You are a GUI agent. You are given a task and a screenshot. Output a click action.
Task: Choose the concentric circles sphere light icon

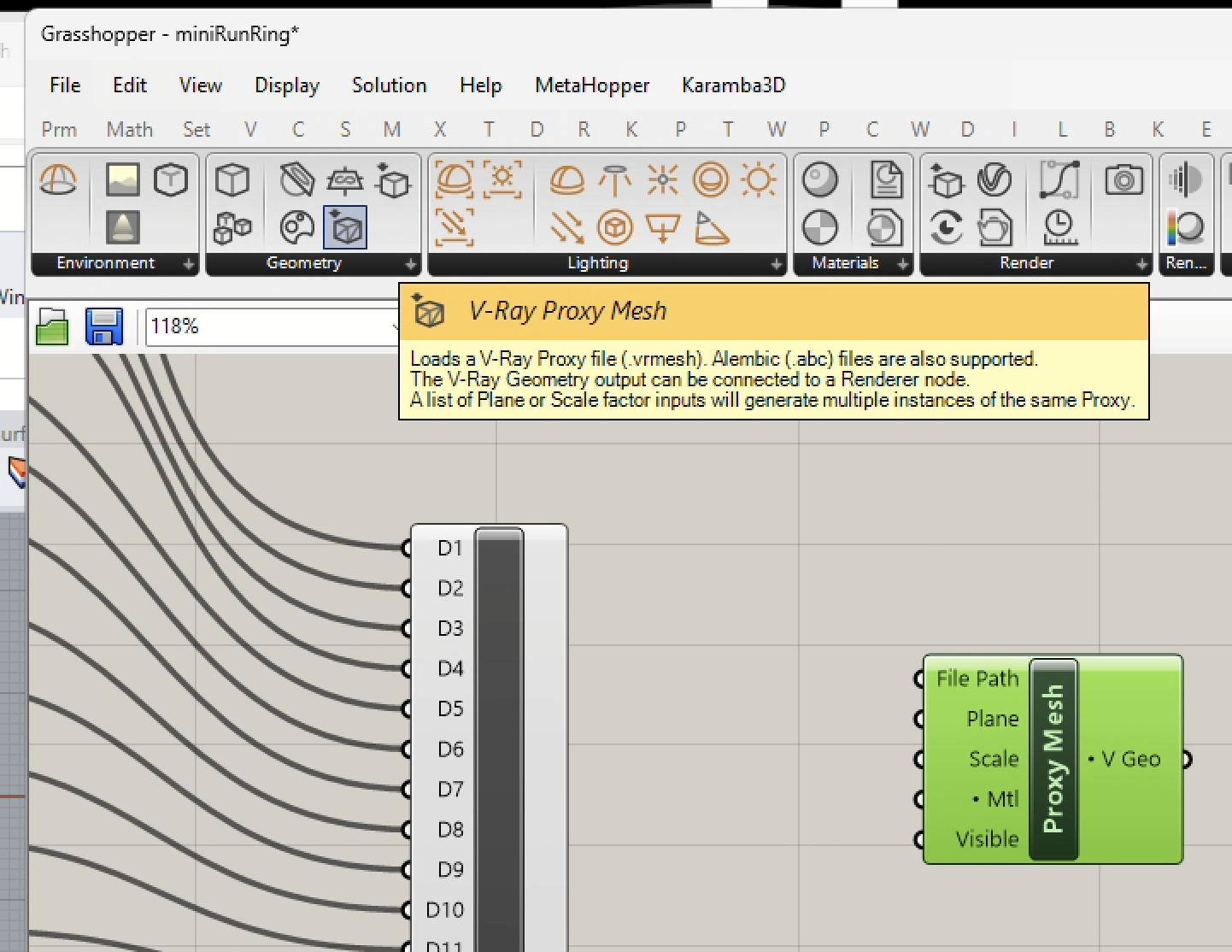coord(711,180)
